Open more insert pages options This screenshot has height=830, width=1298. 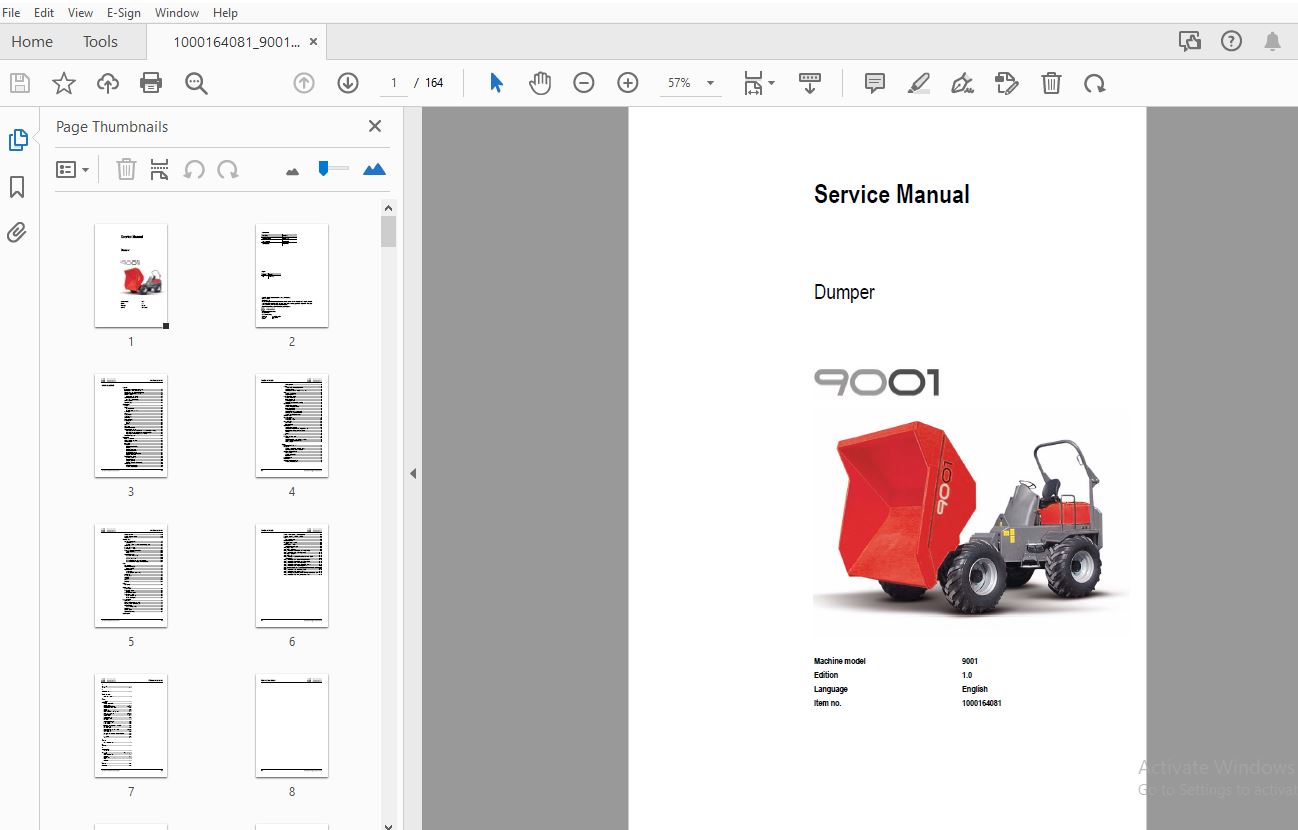(159, 170)
